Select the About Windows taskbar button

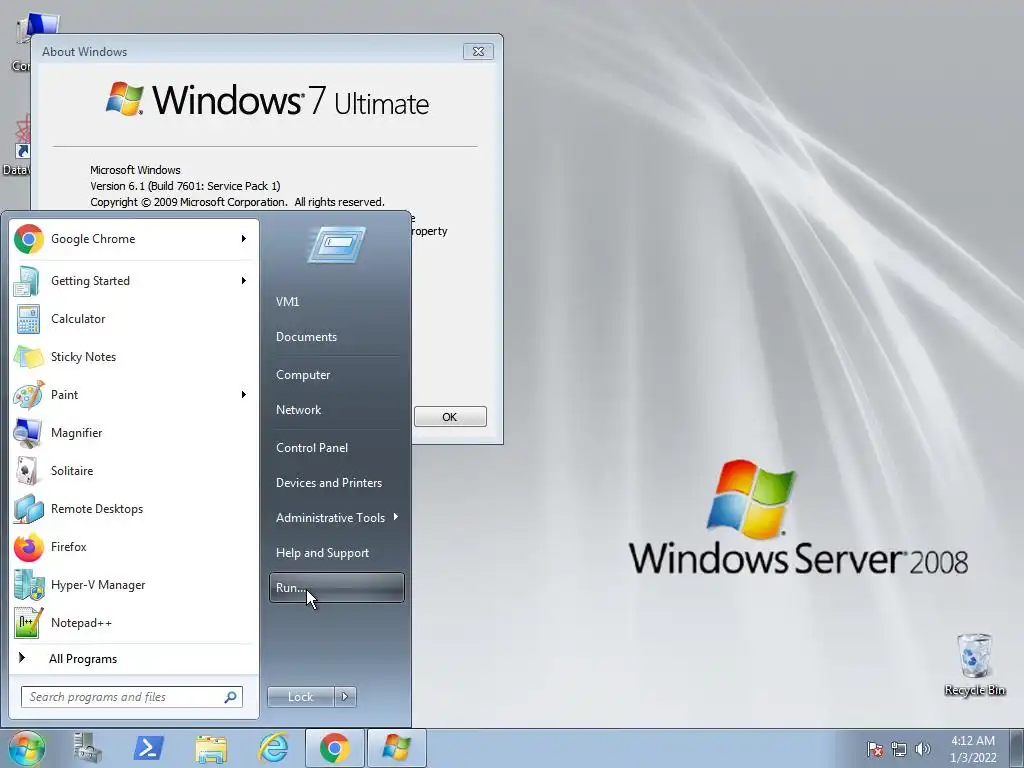396,748
